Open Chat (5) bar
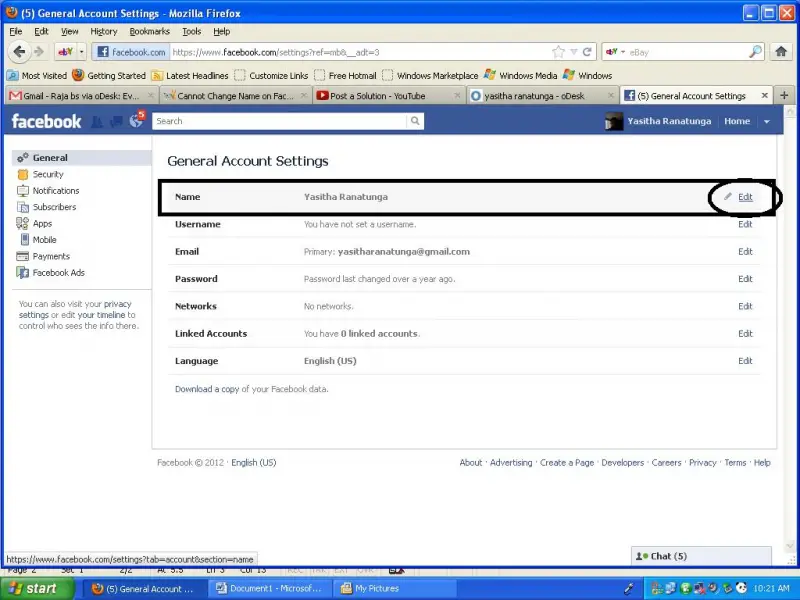 [701, 556]
